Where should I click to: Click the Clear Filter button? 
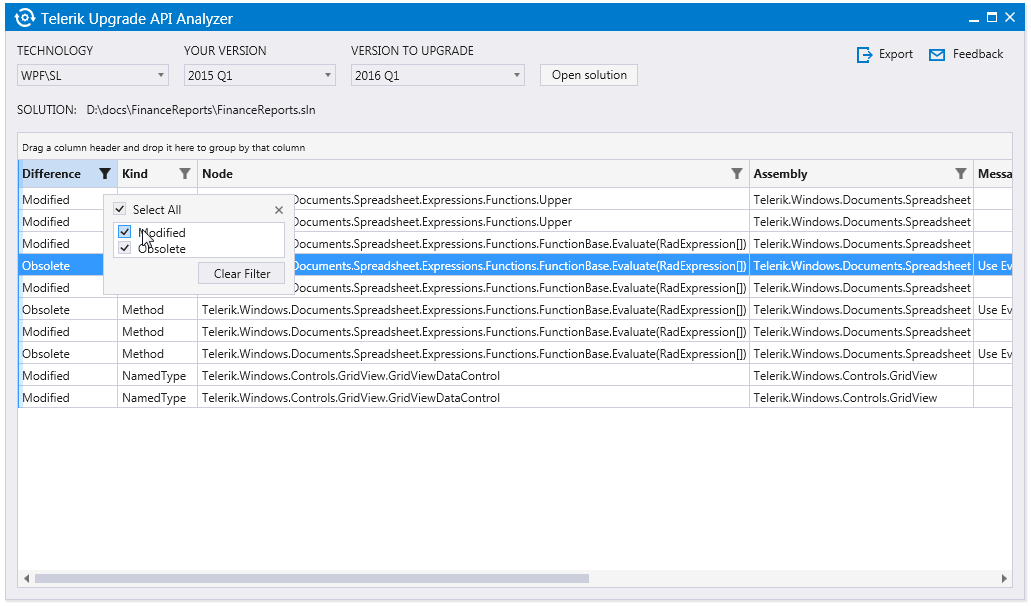tap(242, 274)
